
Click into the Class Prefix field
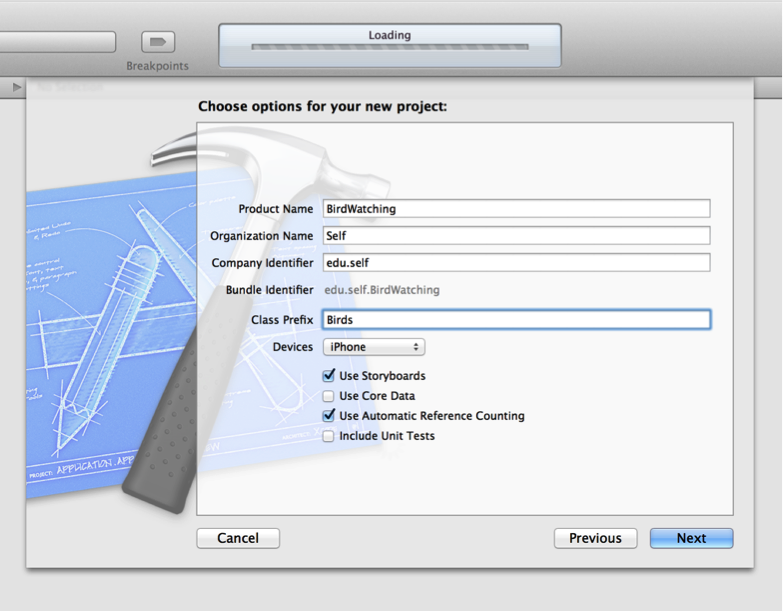pyautogui.click(x=515, y=320)
